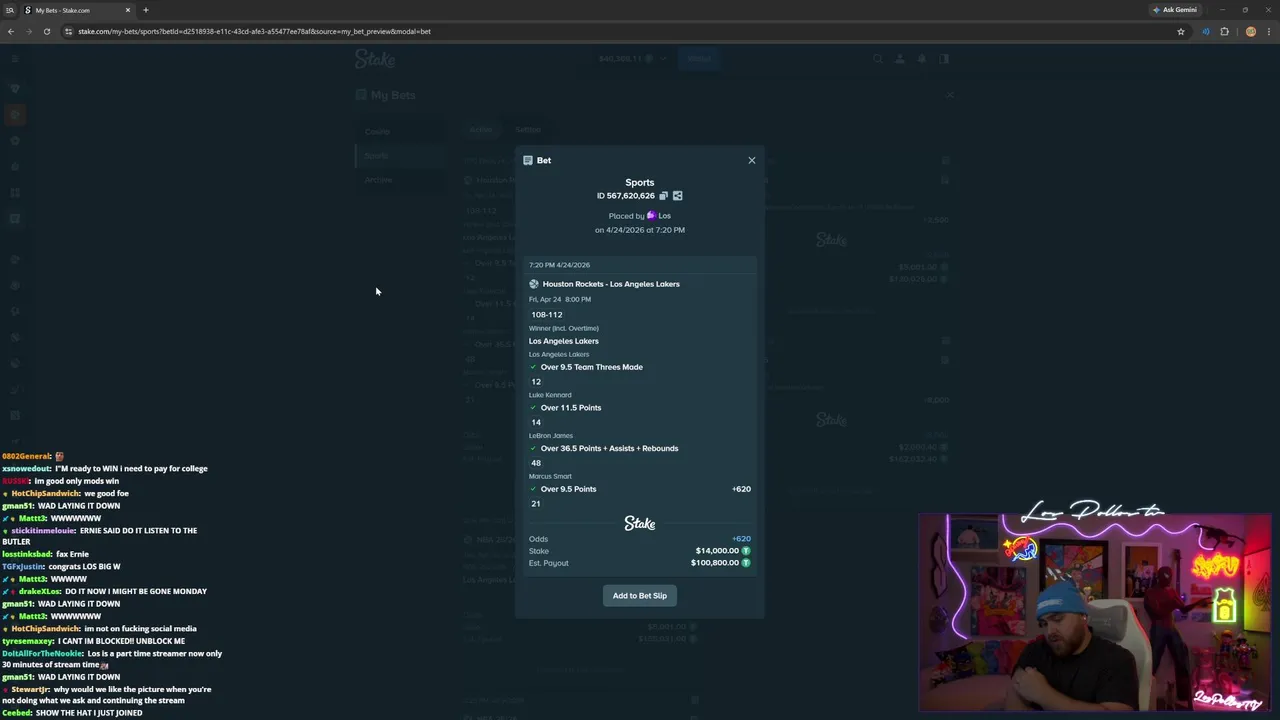This screenshot has height=720, width=1280.
Task: Close the Bet details modal
Action: (752, 160)
